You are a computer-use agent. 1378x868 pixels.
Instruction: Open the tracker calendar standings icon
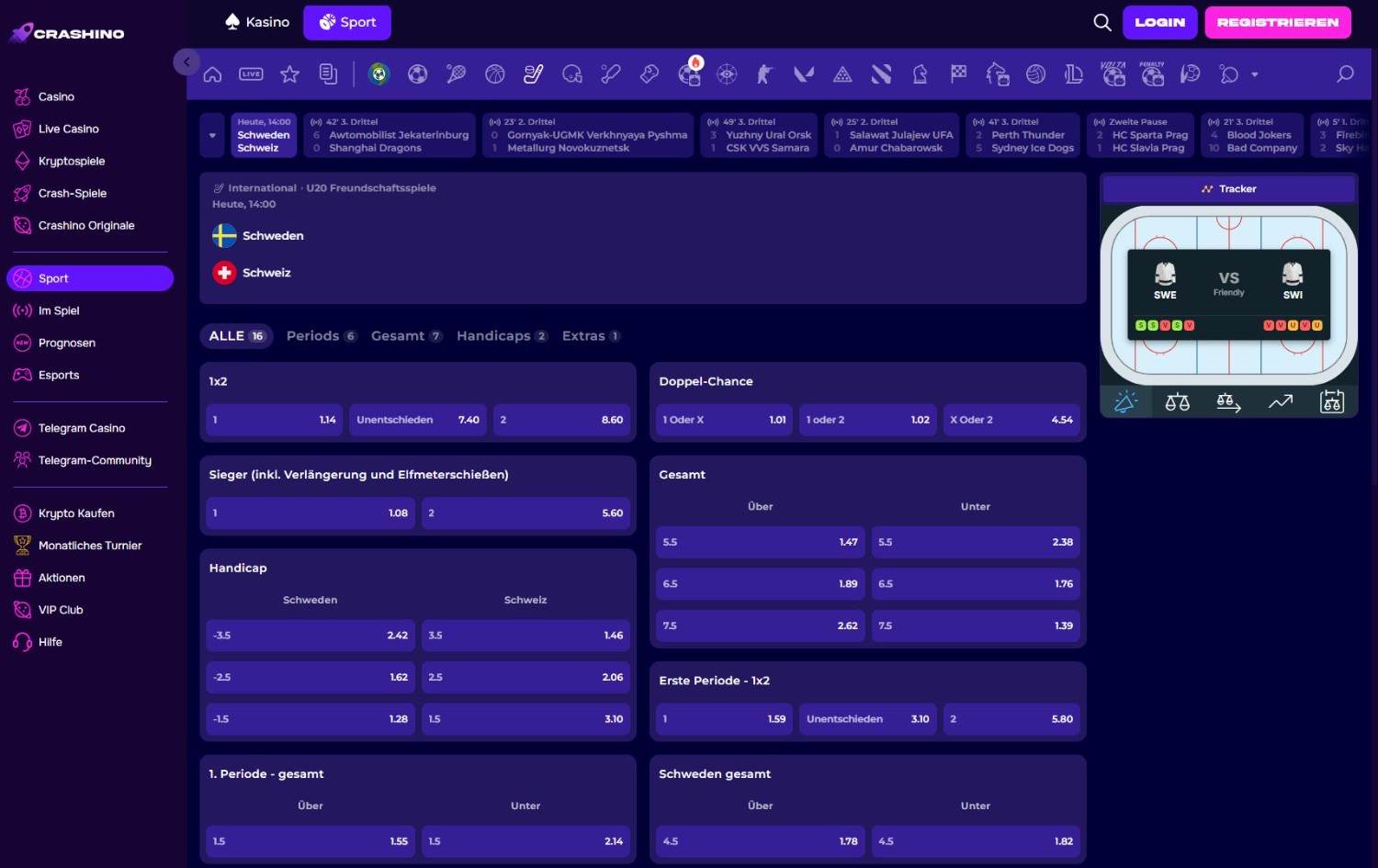(1332, 401)
